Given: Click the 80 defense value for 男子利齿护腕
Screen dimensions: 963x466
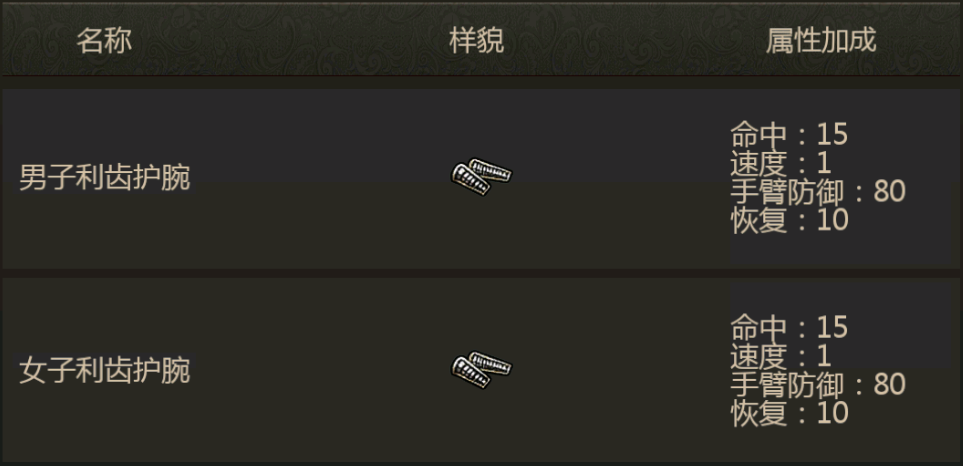Looking at the screenshot, I should (x=889, y=192).
